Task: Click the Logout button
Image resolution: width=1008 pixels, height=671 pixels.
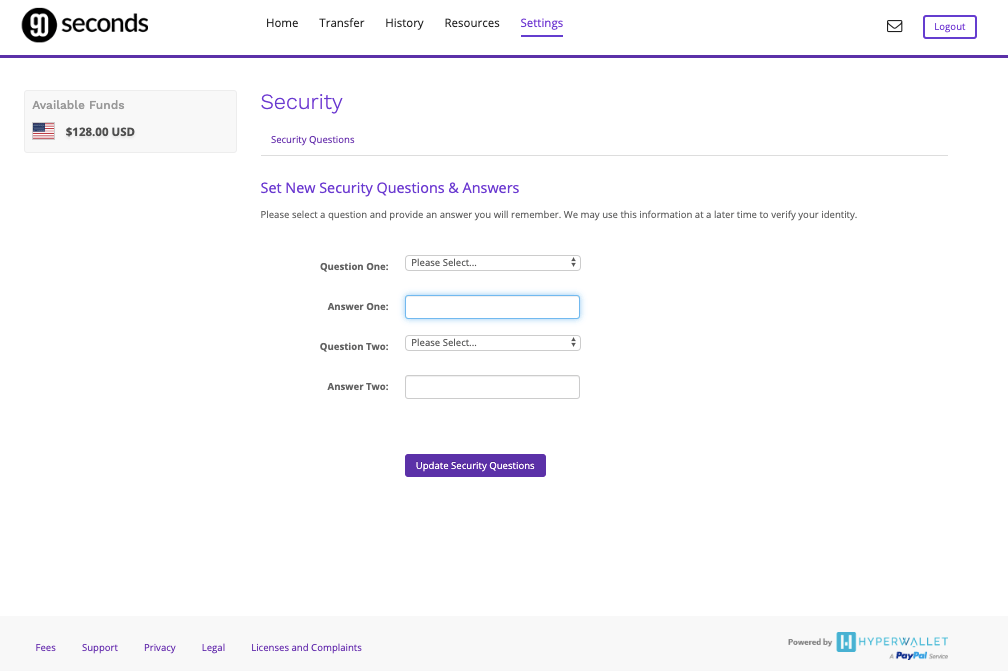Action: pos(948,26)
